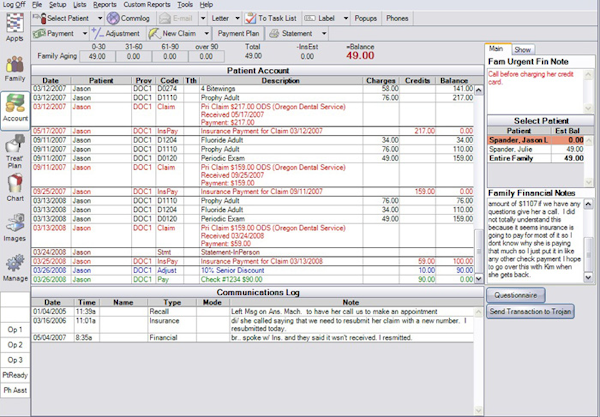Click the Patient Account vertical scrollbar
Viewport: 600px width, 417px height.
pyautogui.click(x=478, y=184)
